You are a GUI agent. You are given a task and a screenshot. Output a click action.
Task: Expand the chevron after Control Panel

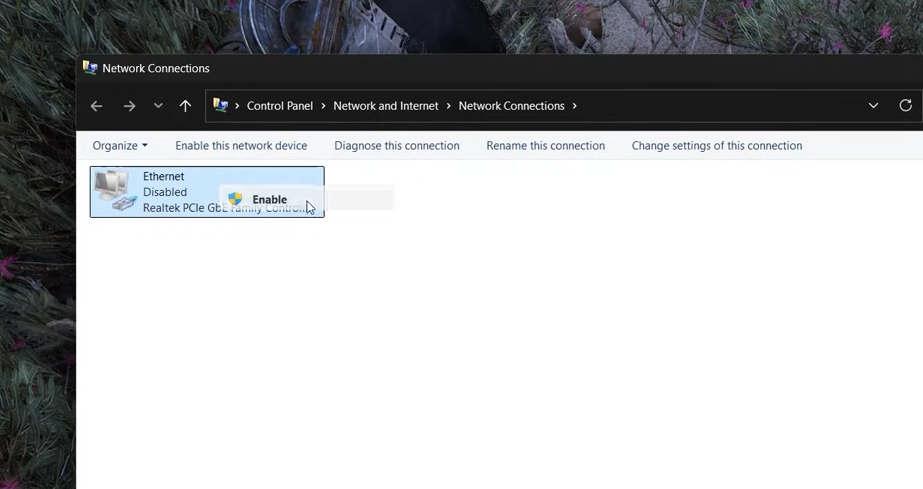pos(323,106)
